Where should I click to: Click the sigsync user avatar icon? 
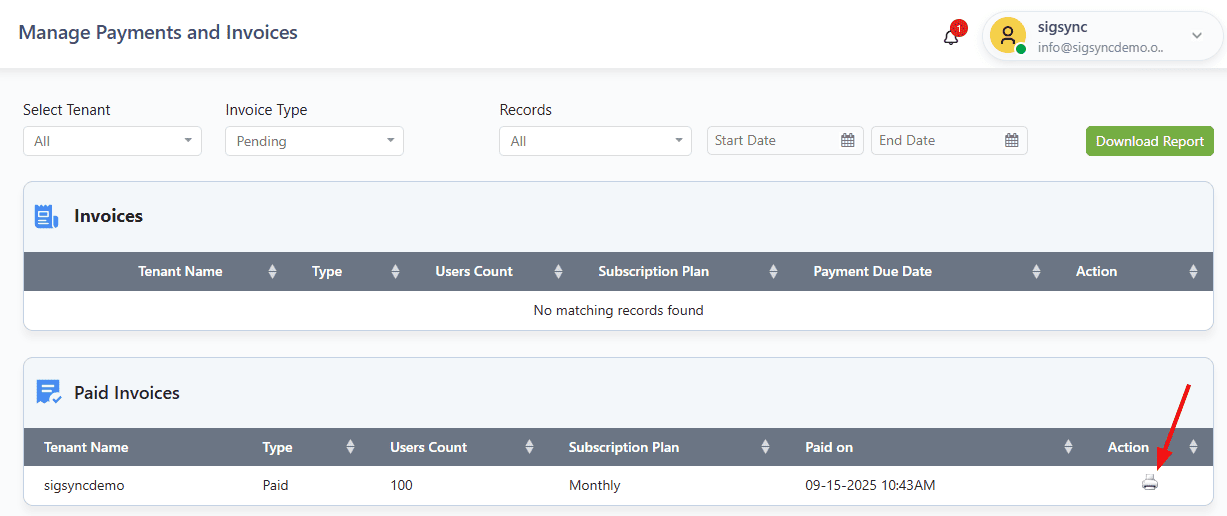coord(1007,36)
